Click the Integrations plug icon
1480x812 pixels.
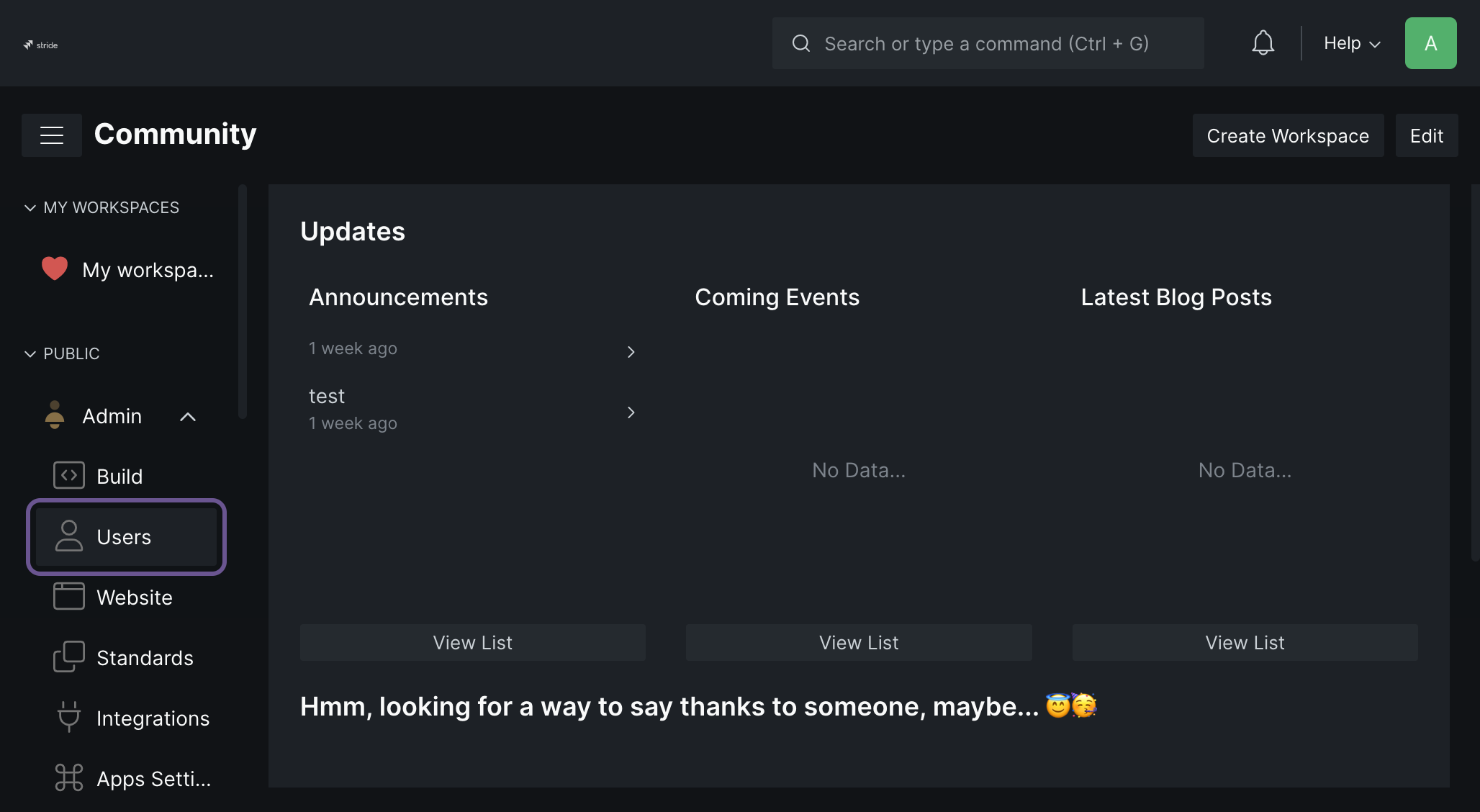[x=69, y=718]
